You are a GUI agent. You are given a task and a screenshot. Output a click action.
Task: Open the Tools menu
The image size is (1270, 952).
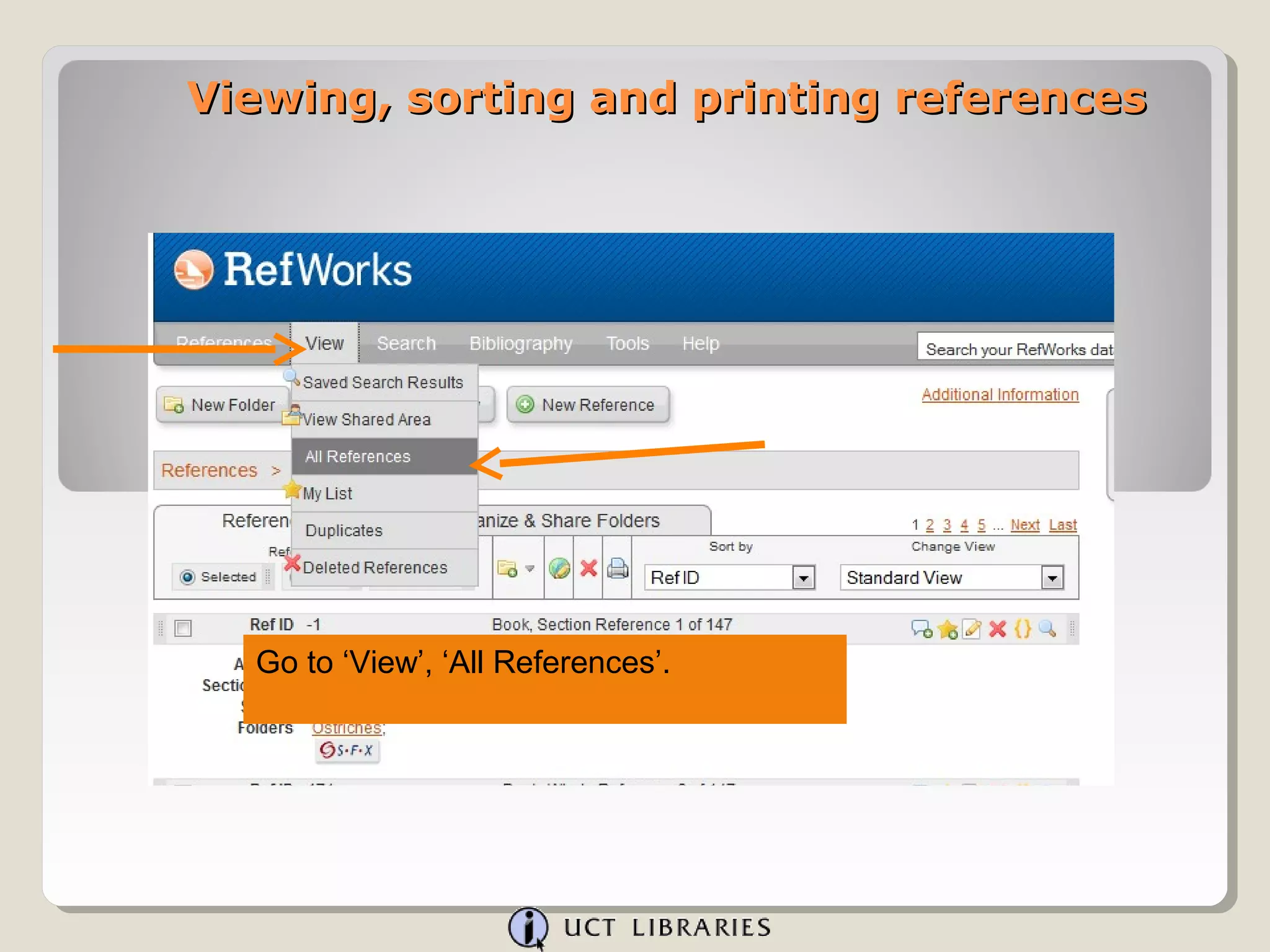point(628,343)
